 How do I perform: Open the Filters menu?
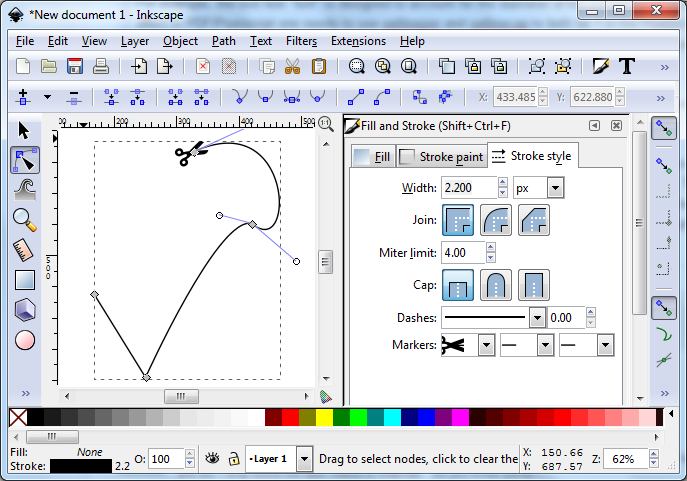(x=301, y=41)
